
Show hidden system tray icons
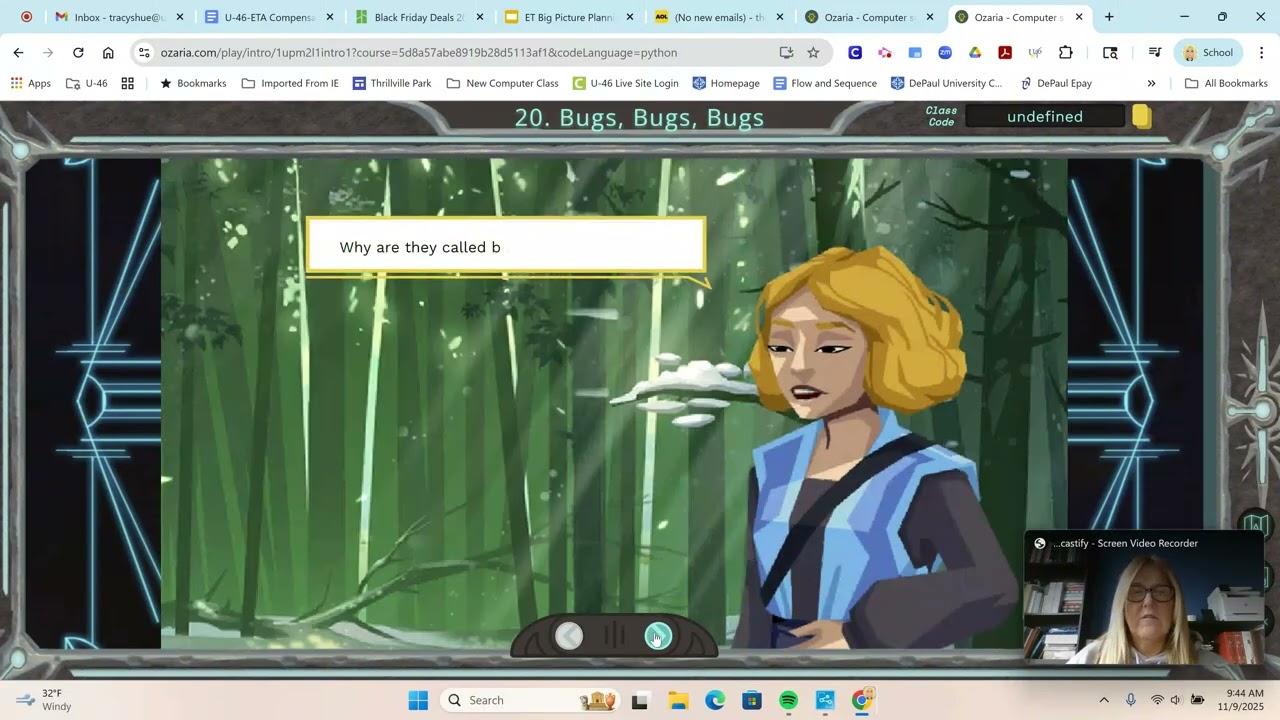coord(1104,700)
